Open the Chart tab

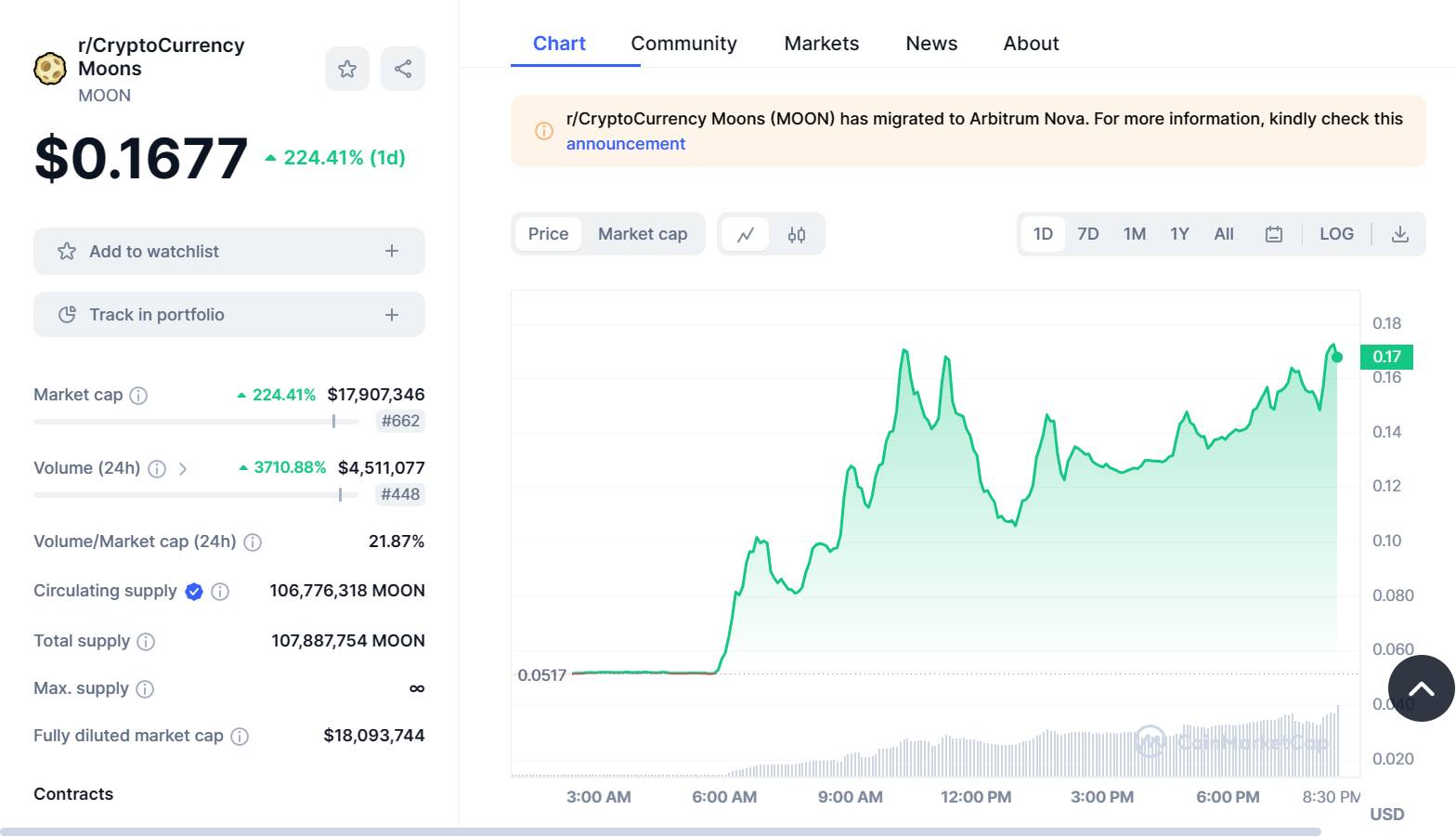coord(559,44)
